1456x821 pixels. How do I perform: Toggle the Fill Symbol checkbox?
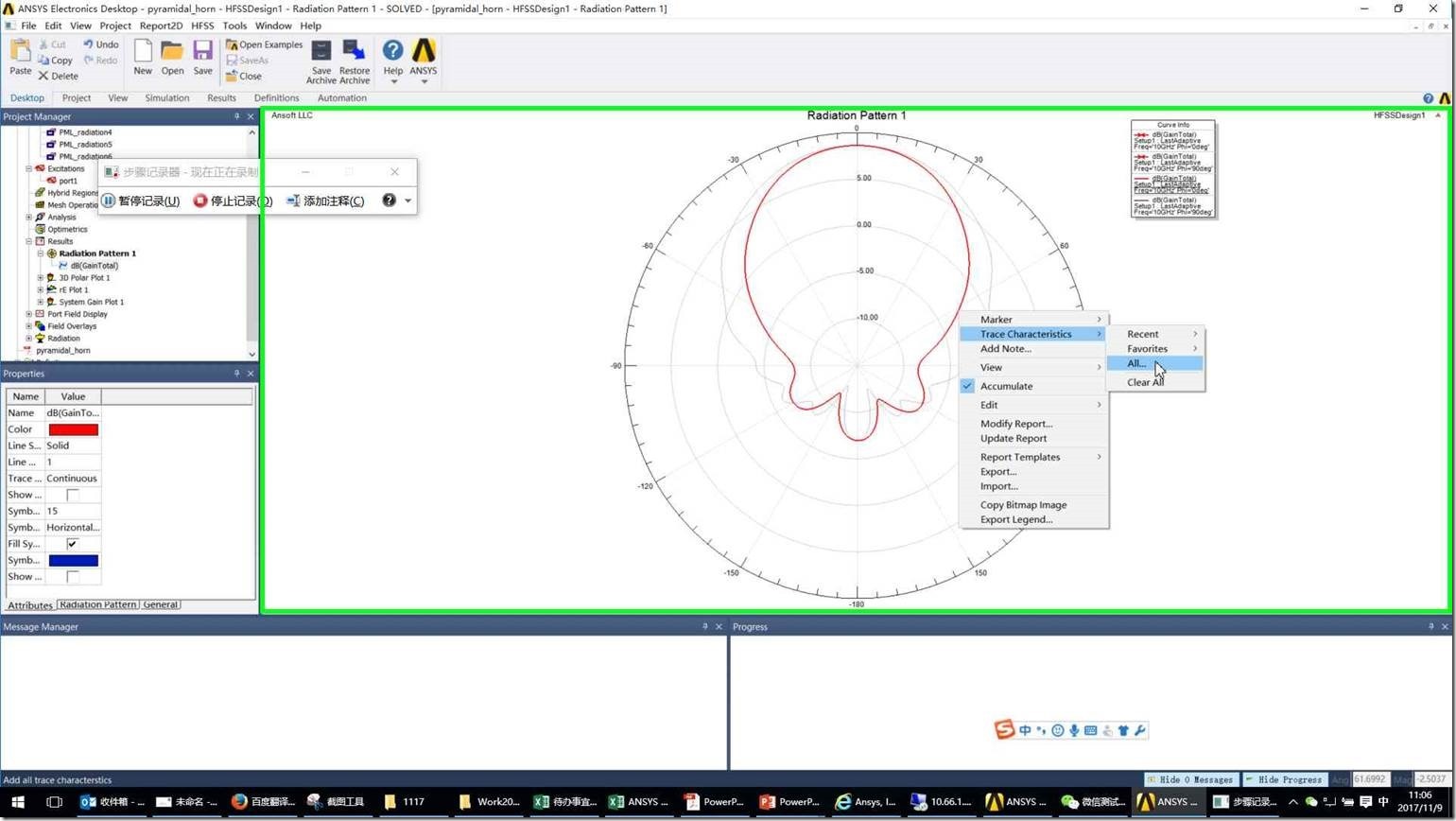pyautogui.click(x=72, y=544)
